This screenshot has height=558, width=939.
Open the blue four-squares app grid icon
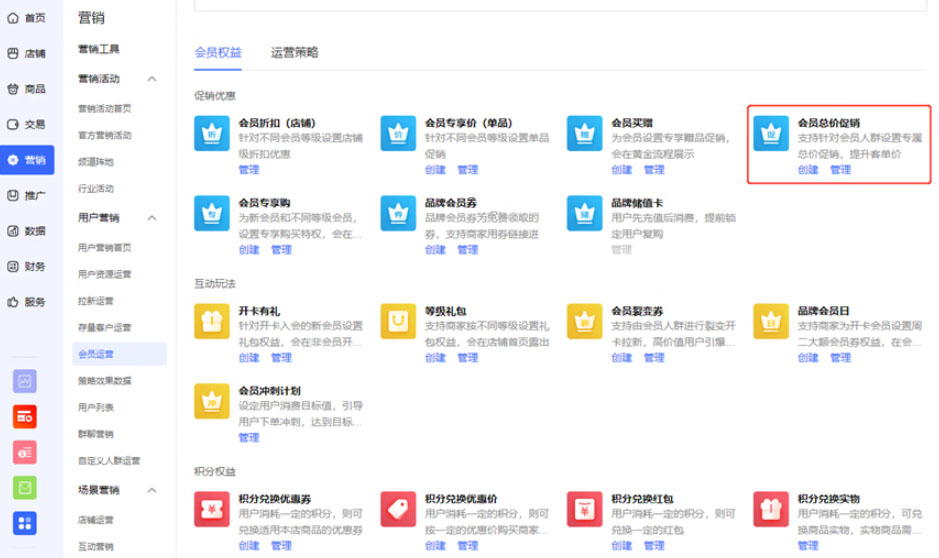[x=25, y=523]
